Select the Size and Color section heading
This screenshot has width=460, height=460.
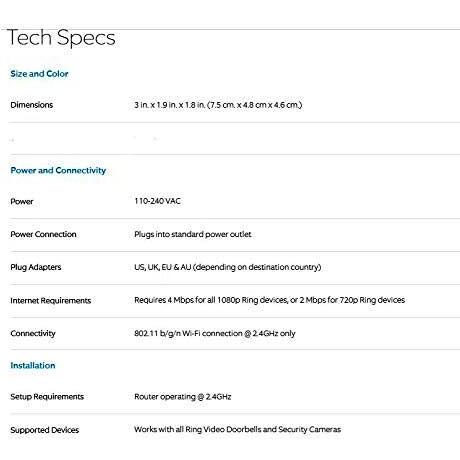pyautogui.click(x=39, y=74)
